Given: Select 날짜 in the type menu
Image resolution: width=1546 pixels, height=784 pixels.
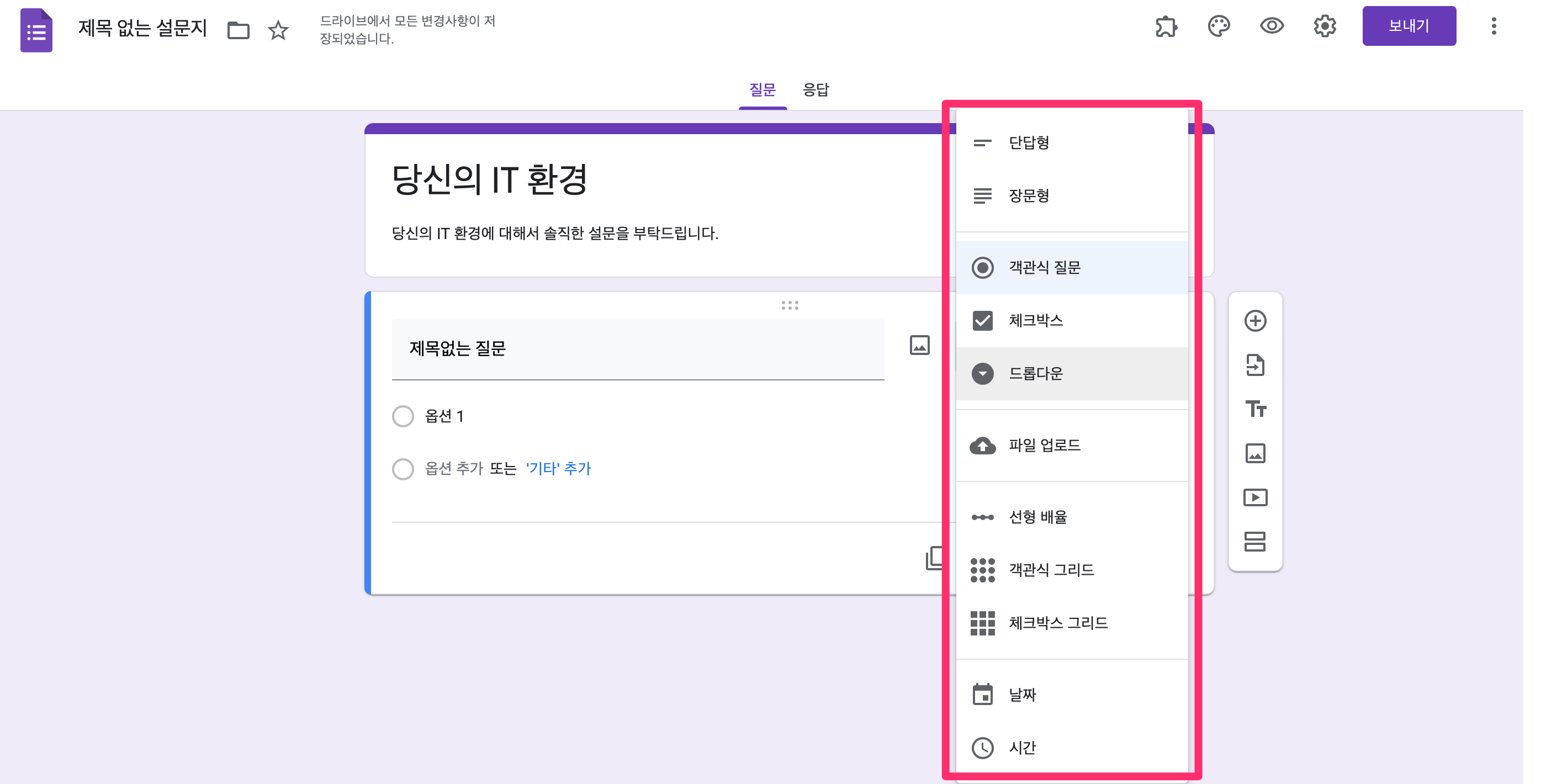Looking at the screenshot, I should 1022,695.
